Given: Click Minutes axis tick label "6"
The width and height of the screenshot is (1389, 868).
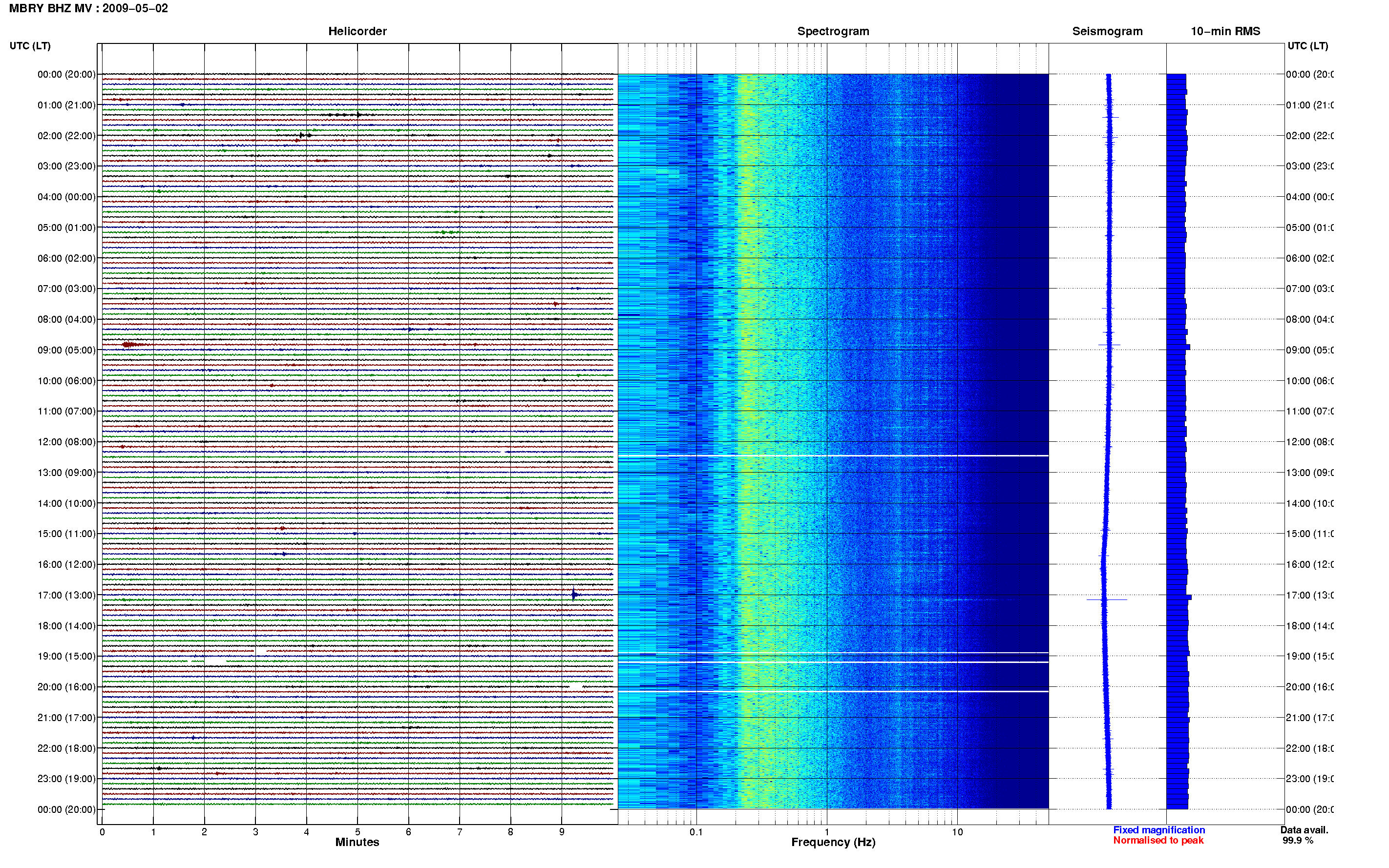Looking at the screenshot, I should coord(408,832).
